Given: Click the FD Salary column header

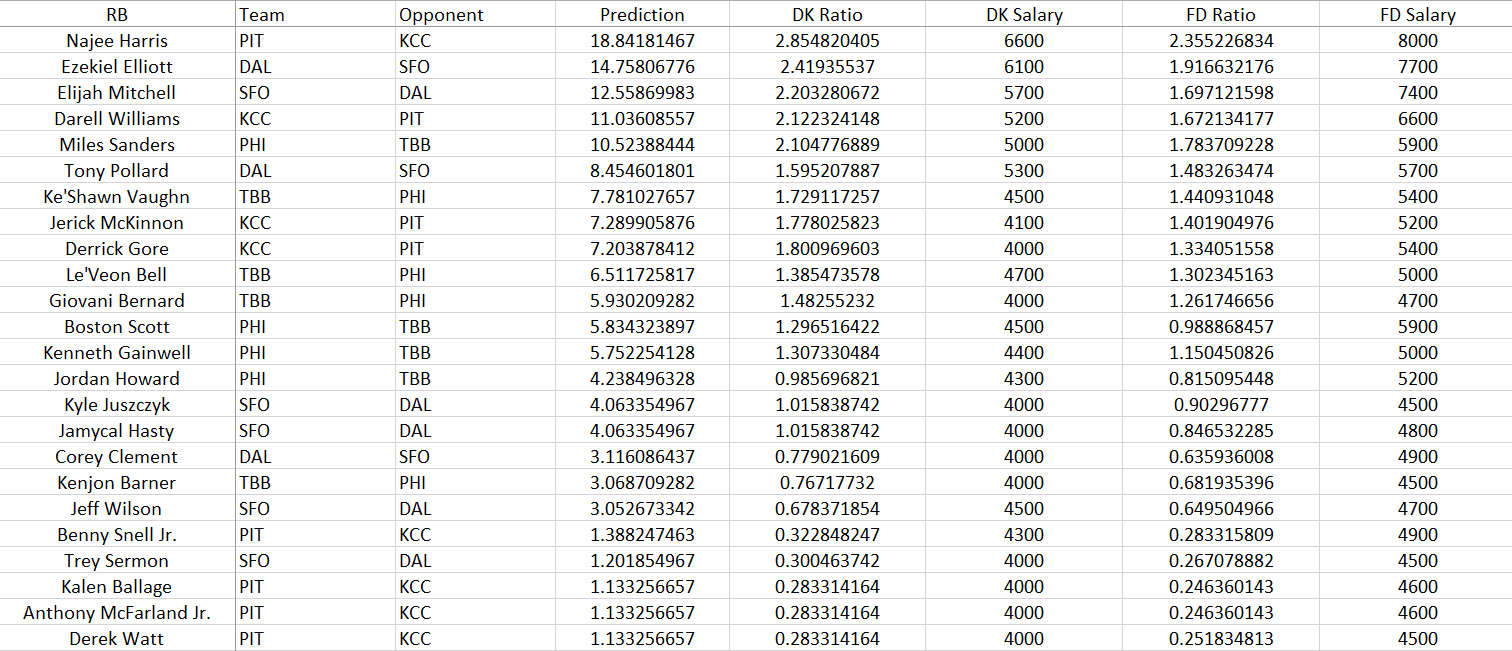Looking at the screenshot, I should [x=1416, y=14].
